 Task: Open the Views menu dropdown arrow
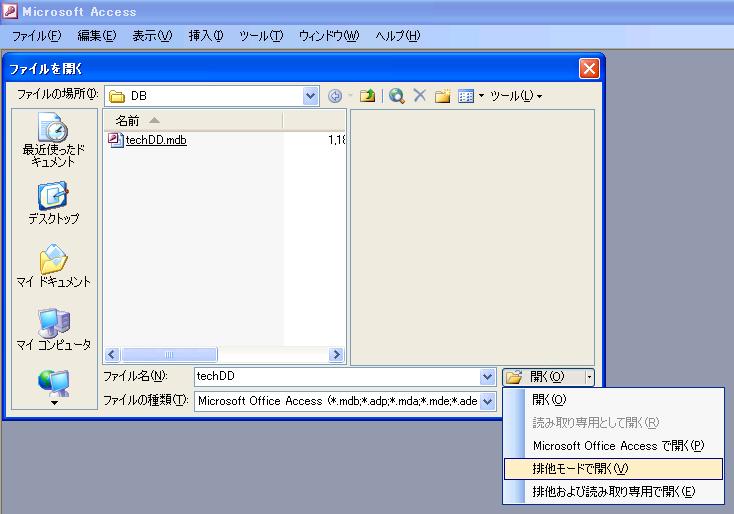click(481, 96)
